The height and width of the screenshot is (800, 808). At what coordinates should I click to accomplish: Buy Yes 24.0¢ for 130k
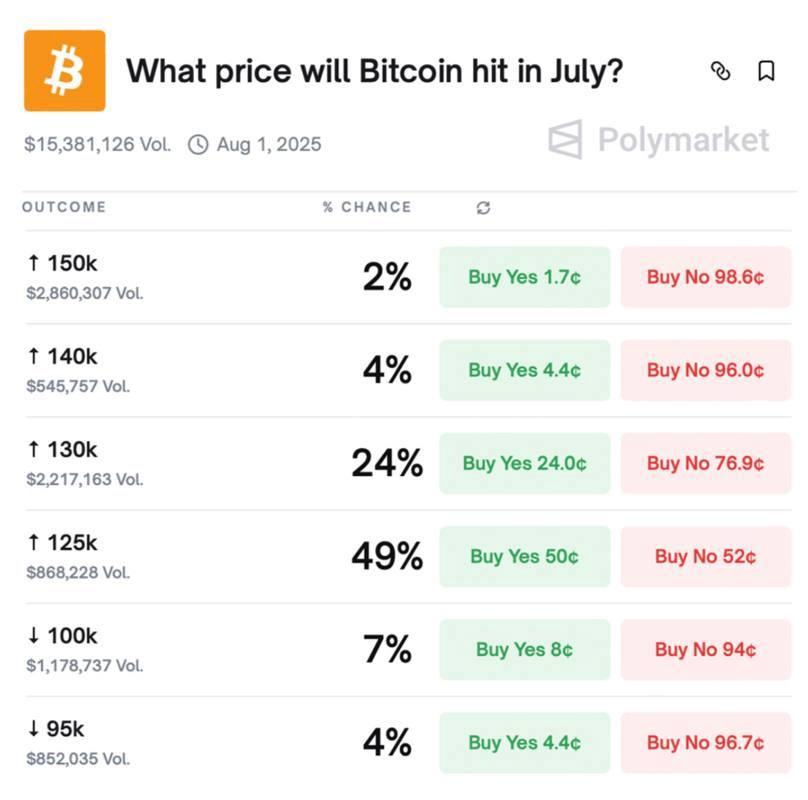click(525, 463)
